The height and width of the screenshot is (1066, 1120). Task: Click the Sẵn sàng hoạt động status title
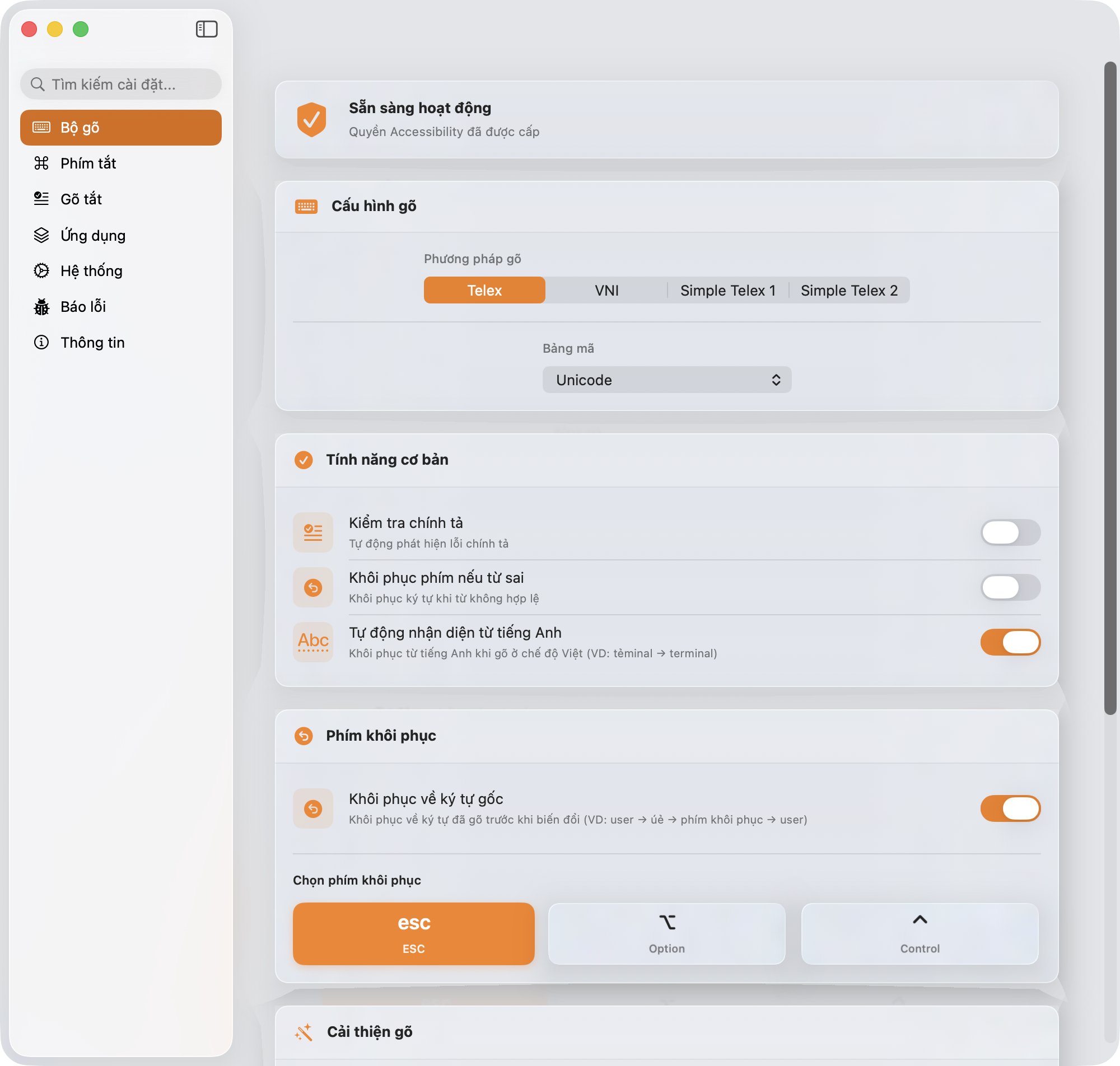[420, 108]
